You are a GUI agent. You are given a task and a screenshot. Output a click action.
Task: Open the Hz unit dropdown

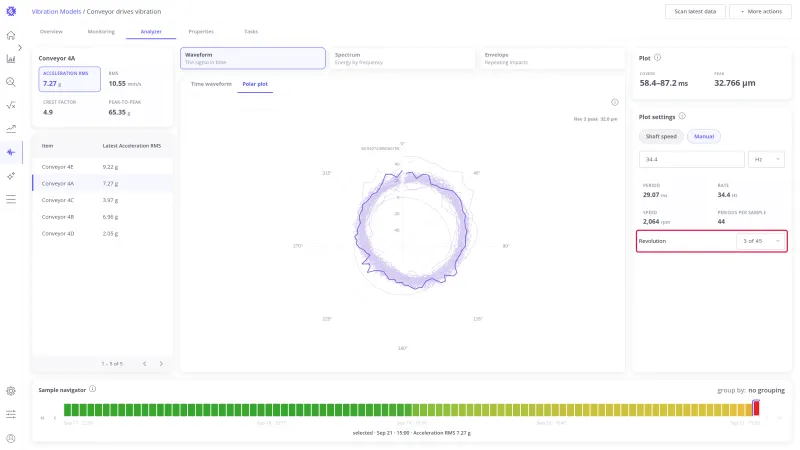pos(766,159)
